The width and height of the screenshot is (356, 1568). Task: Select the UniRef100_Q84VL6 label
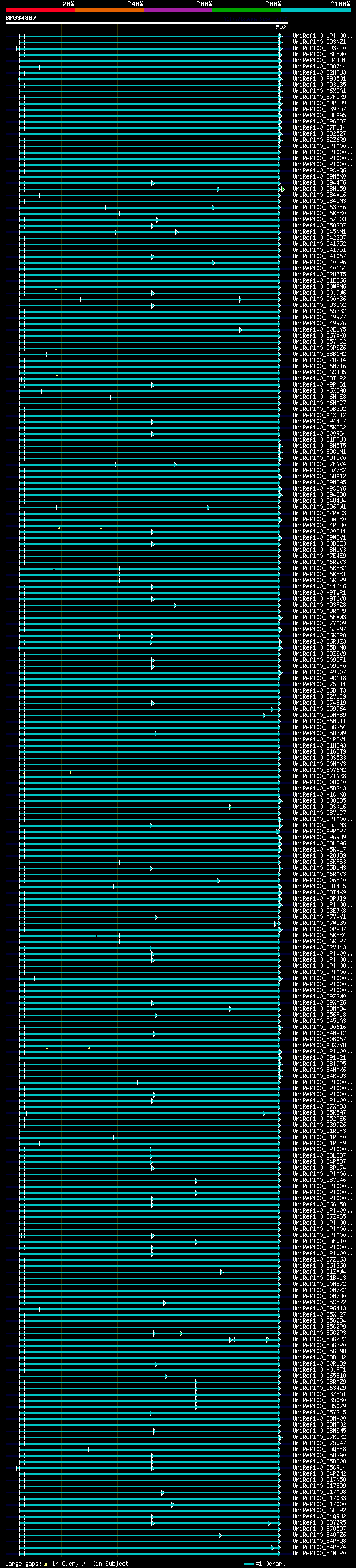(319, 195)
